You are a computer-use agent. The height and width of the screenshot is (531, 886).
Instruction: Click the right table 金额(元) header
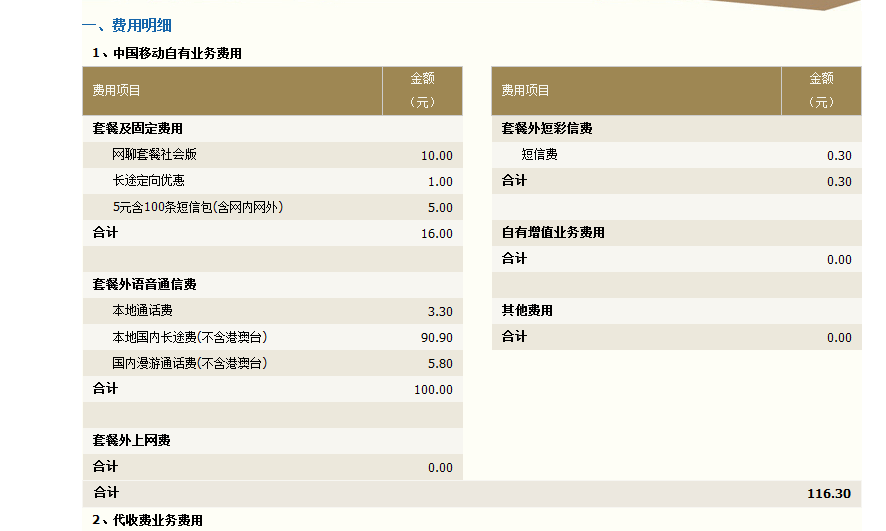821,91
